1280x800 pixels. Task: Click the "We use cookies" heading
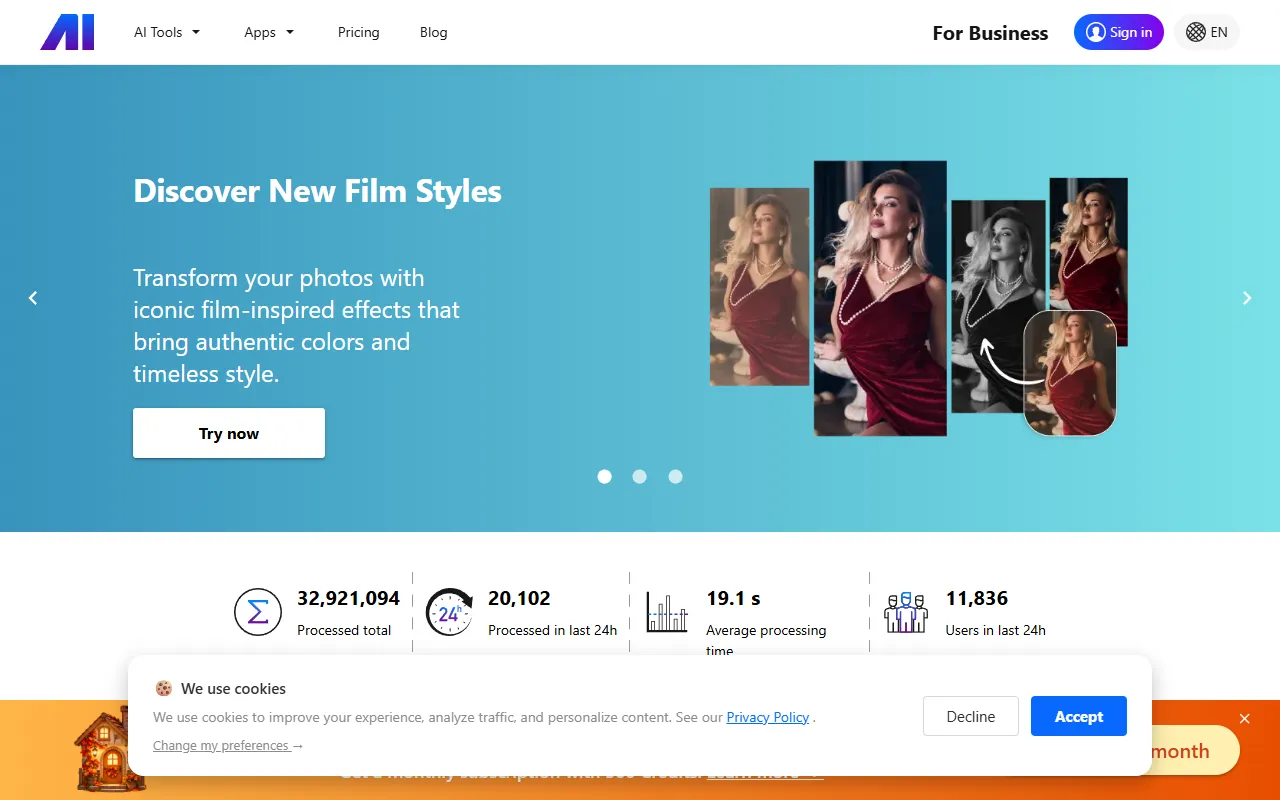point(233,688)
